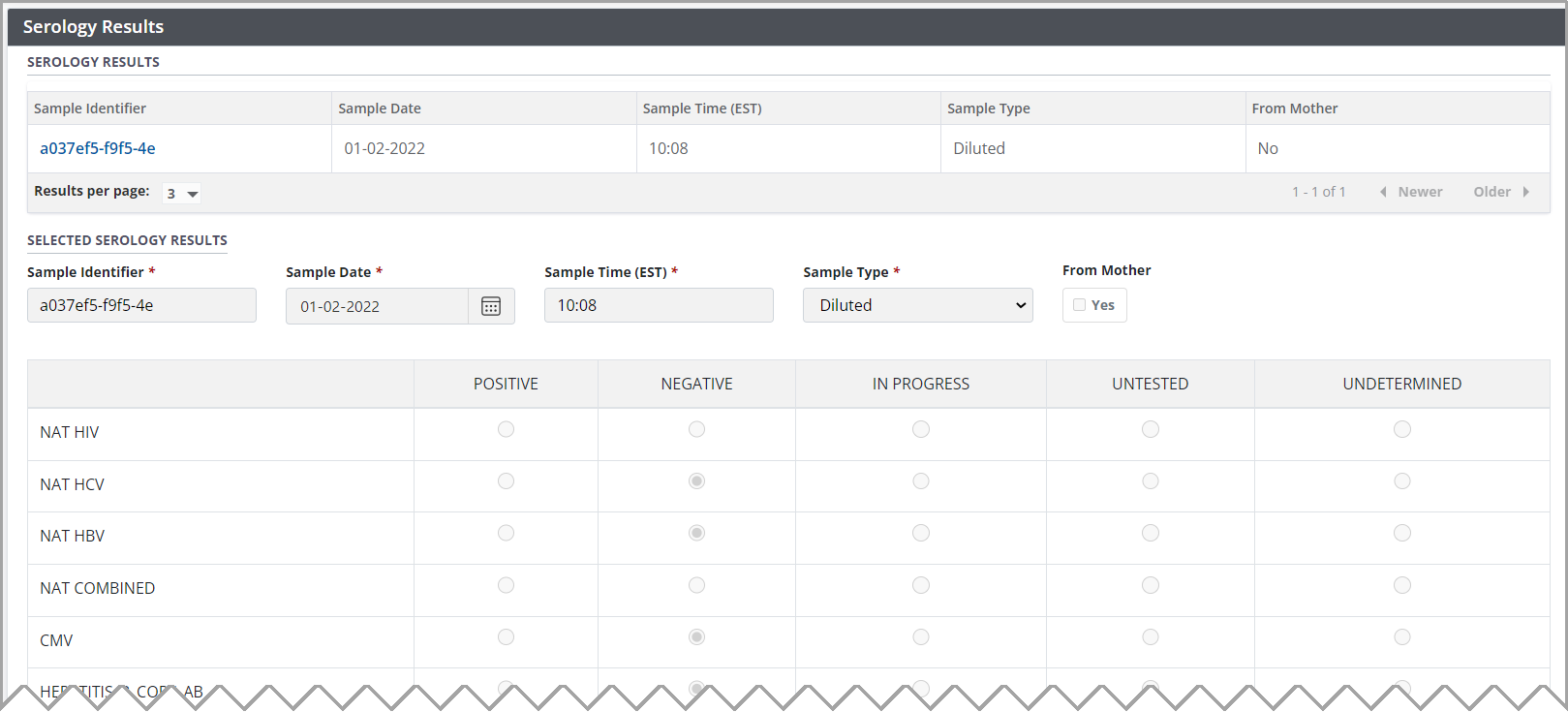Mark NAT HCV as UNTESTED

pyautogui.click(x=1151, y=481)
